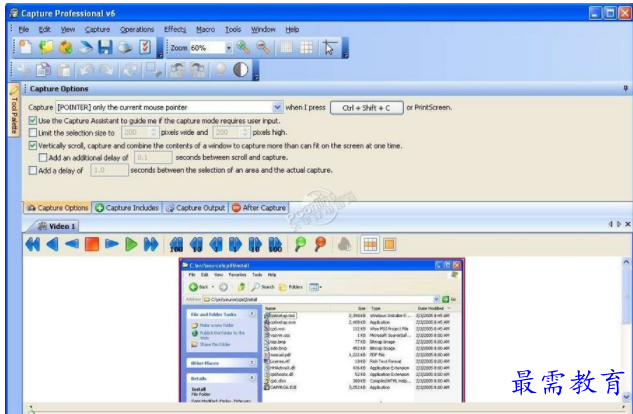Click the Print icon in the toolbar
Screen dimensions: 633x414
pos(125,47)
